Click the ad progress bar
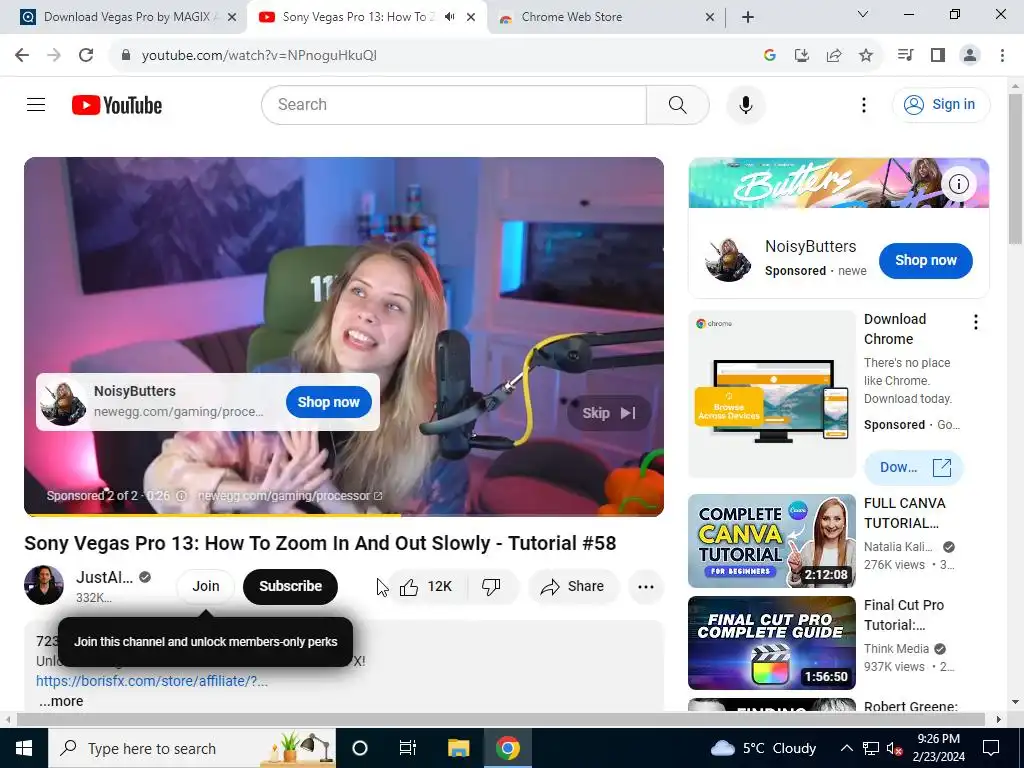The height and width of the screenshot is (768, 1024). click(344, 515)
